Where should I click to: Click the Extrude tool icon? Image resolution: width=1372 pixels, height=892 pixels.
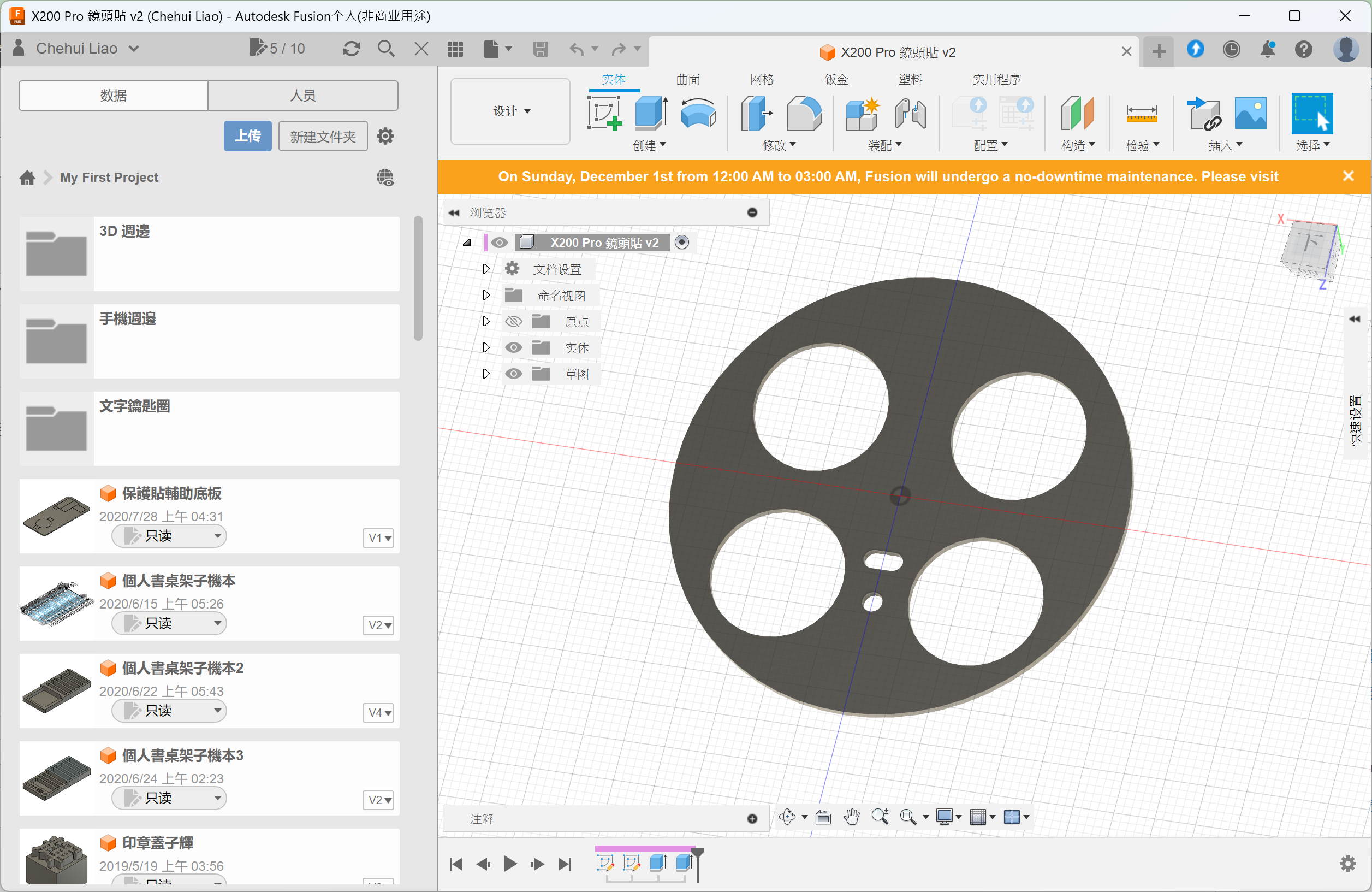point(651,113)
